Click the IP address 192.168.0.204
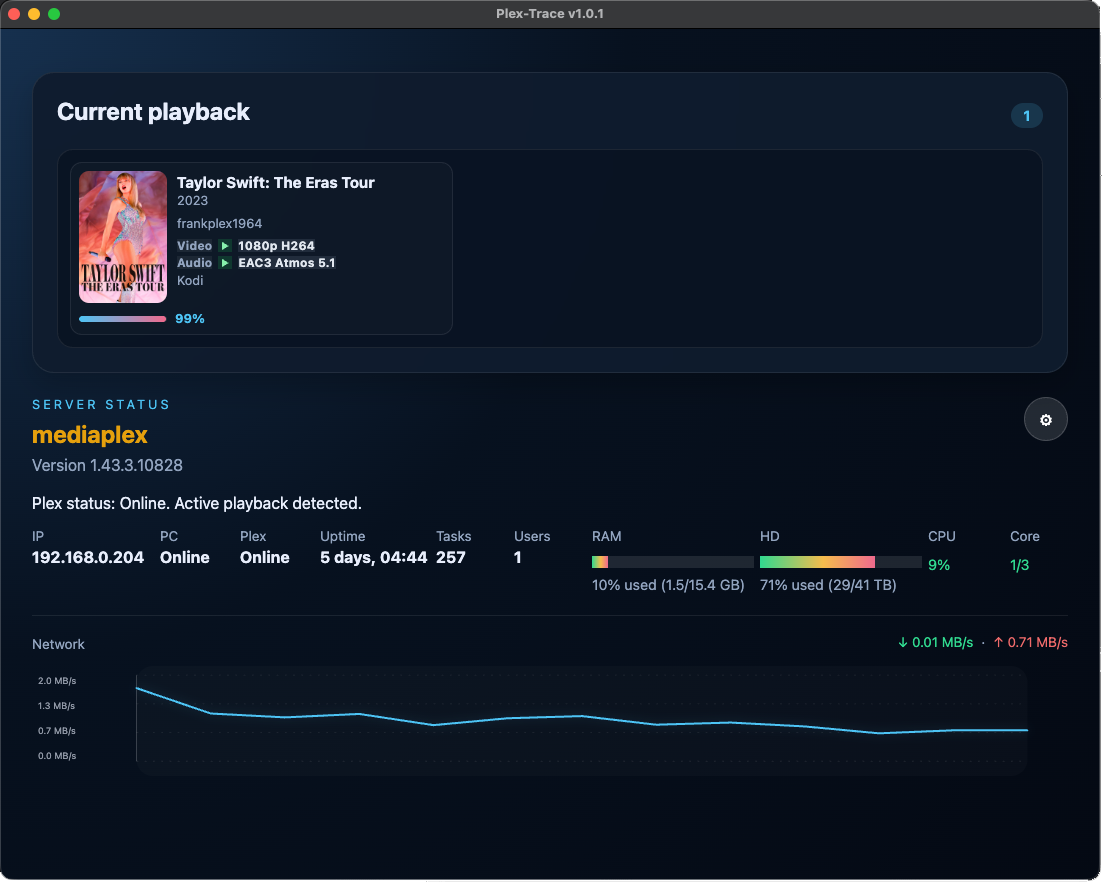1102x882 pixels. point(88,557)
